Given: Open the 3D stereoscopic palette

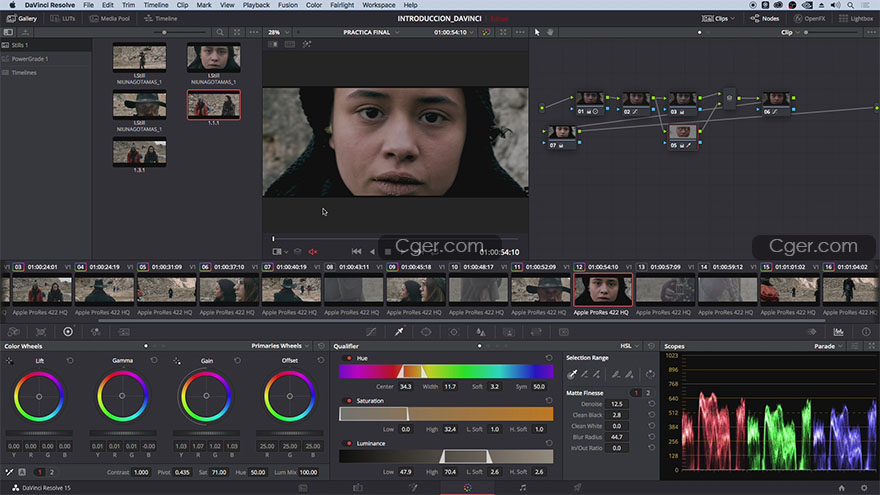Looking at the screenshot, I should point(563,332).
